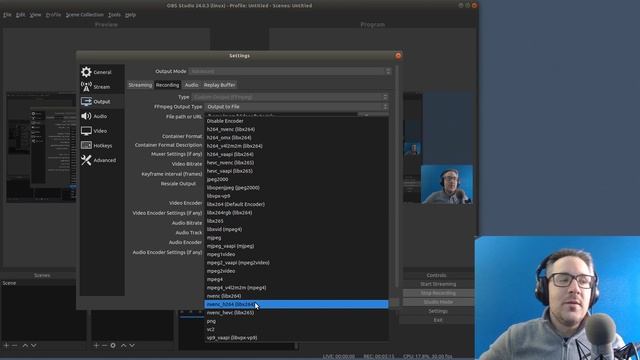Close the Settings dialog

pyautogui.click(x=398, y=56)
